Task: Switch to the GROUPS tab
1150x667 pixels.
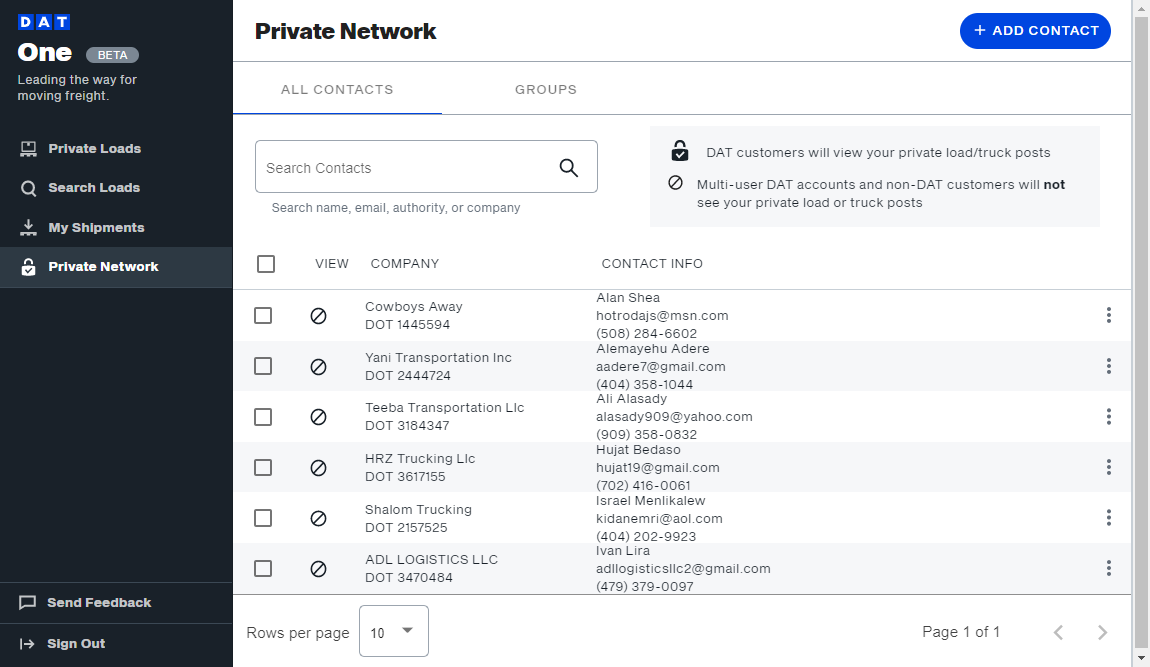Action: point(545,89)
